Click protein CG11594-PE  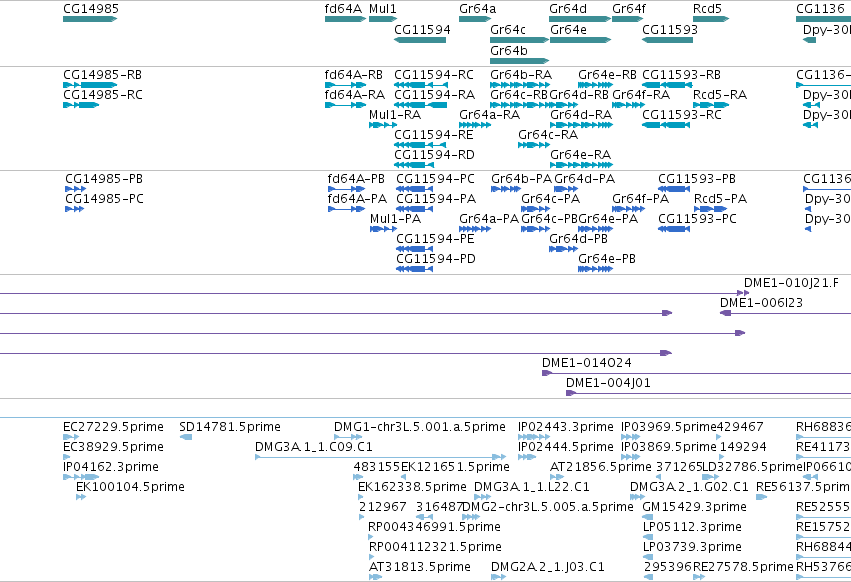(414, 249)
